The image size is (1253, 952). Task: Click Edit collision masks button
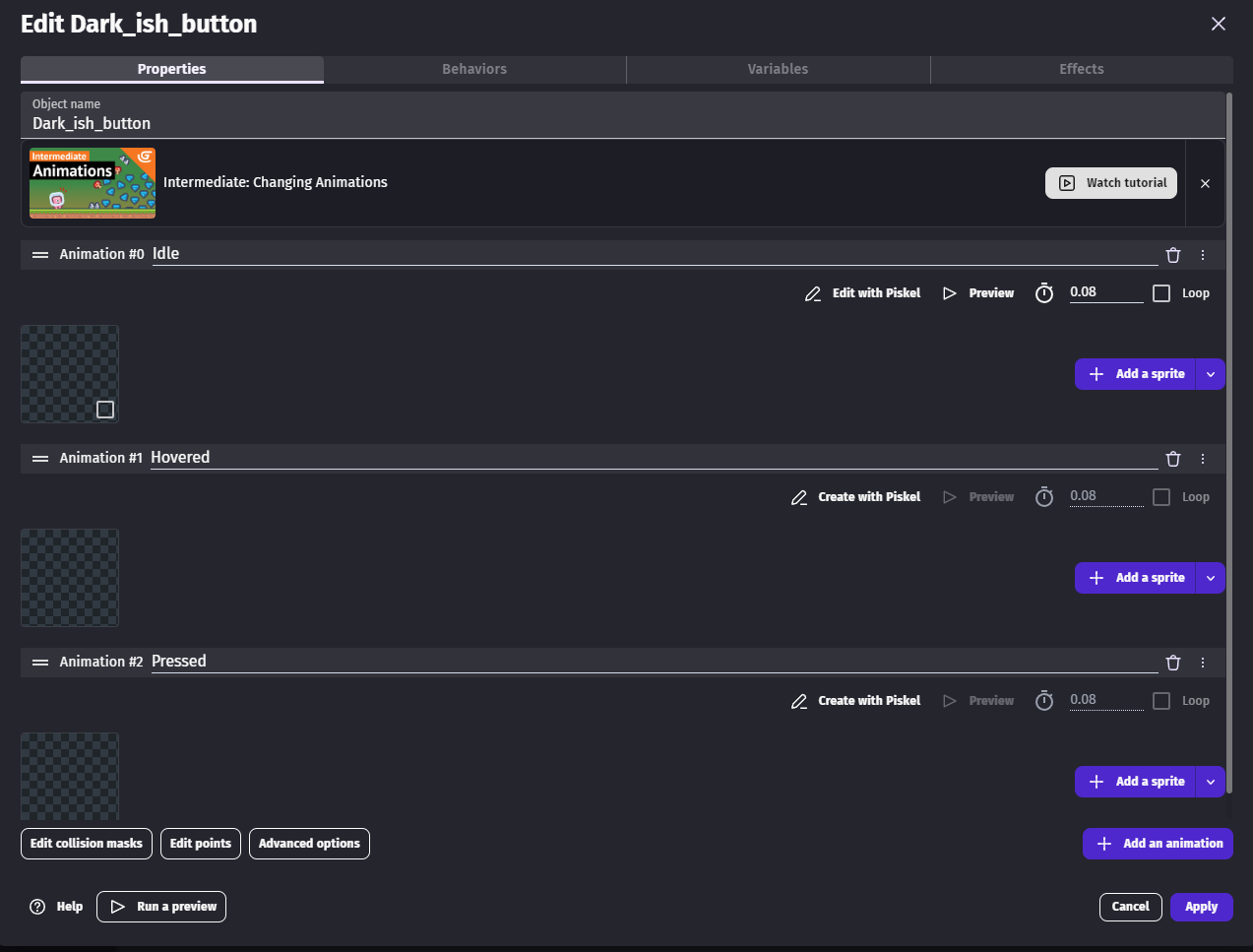point(87,844)
